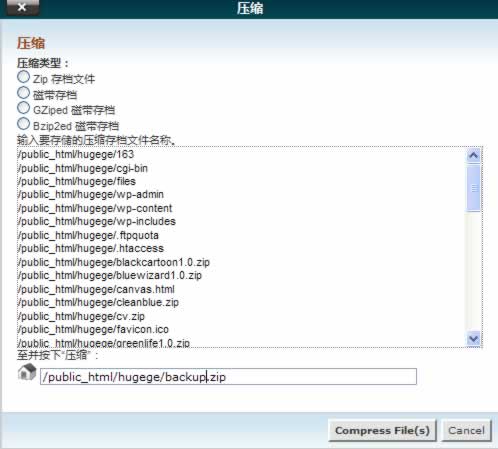This screenshot has width=498, height=449.
Task: Select Zip archive radio option
Action: 23,77
